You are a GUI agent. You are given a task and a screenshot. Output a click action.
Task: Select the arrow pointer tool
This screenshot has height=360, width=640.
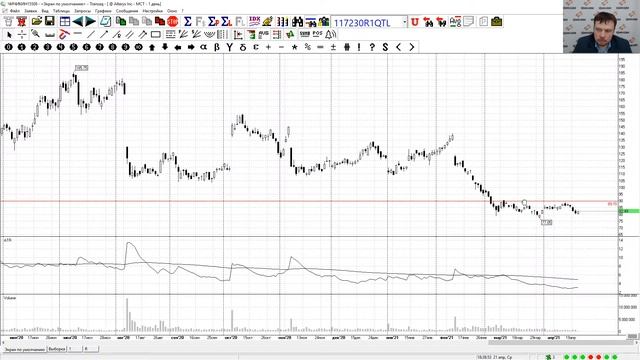(x=9, y=35)
